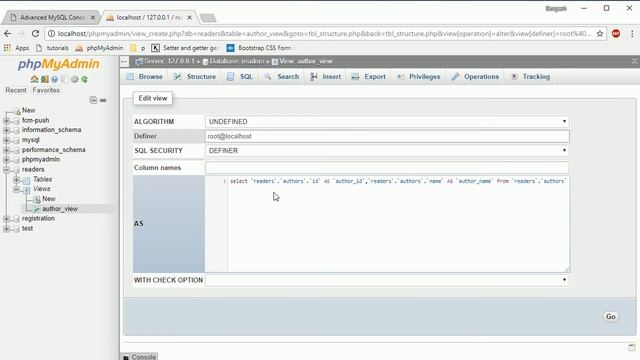Open navigation panel settings gear icon

[74, 79]
